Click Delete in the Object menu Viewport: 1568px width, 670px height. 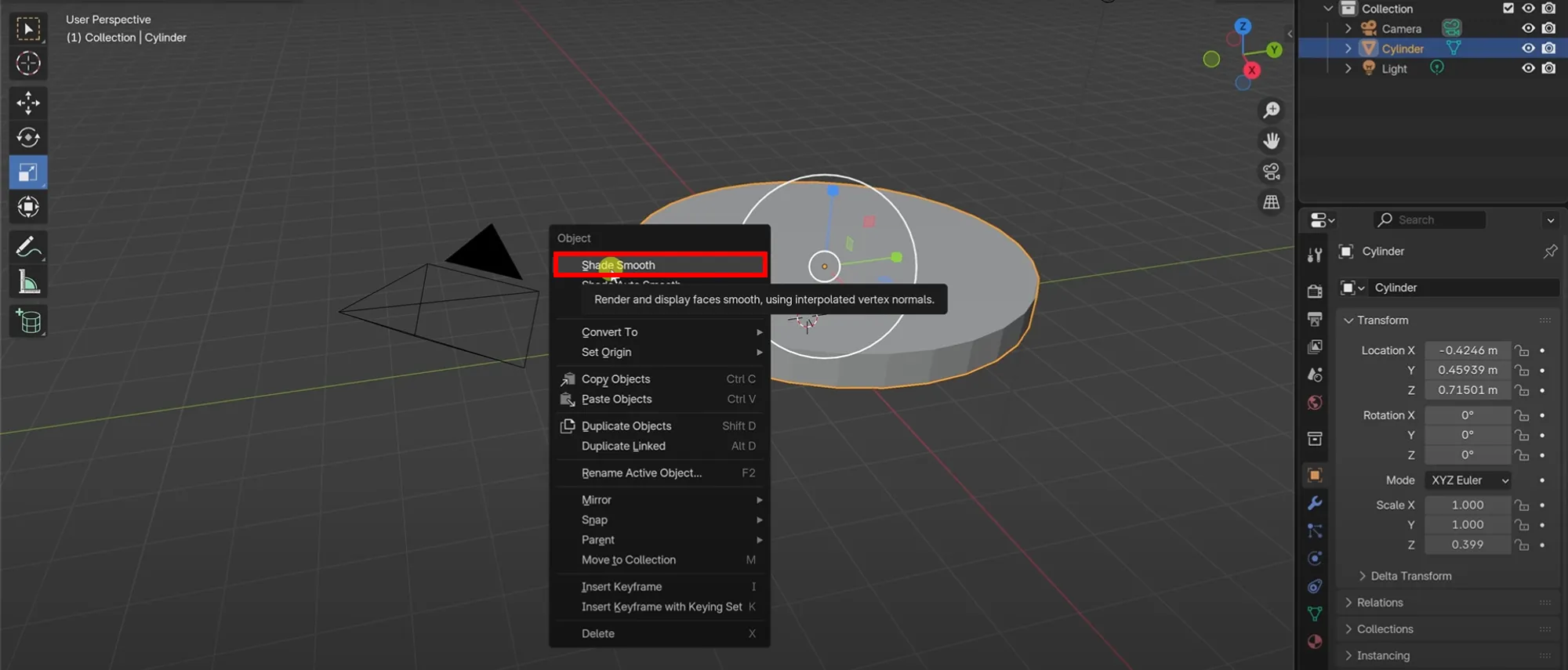point(598,634)
